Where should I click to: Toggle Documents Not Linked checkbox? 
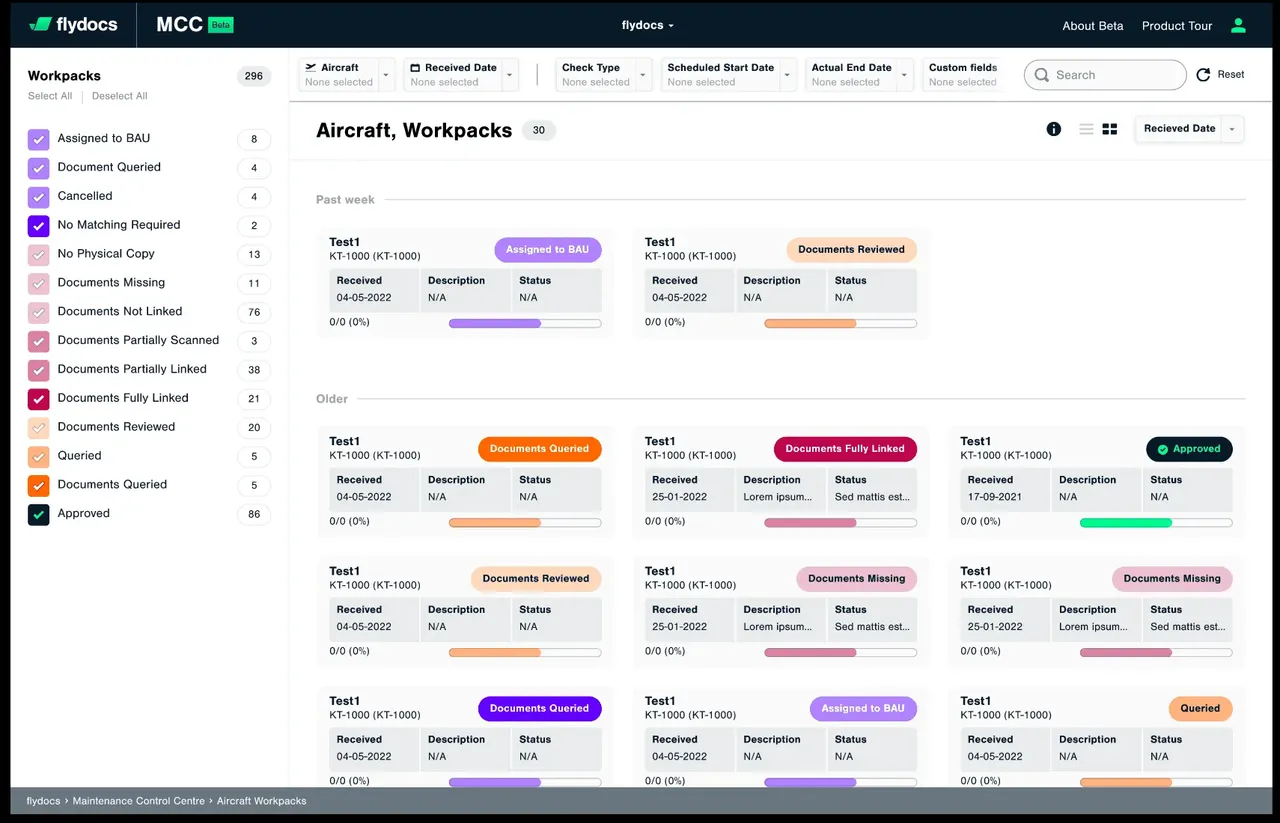(x=39, y=312)
